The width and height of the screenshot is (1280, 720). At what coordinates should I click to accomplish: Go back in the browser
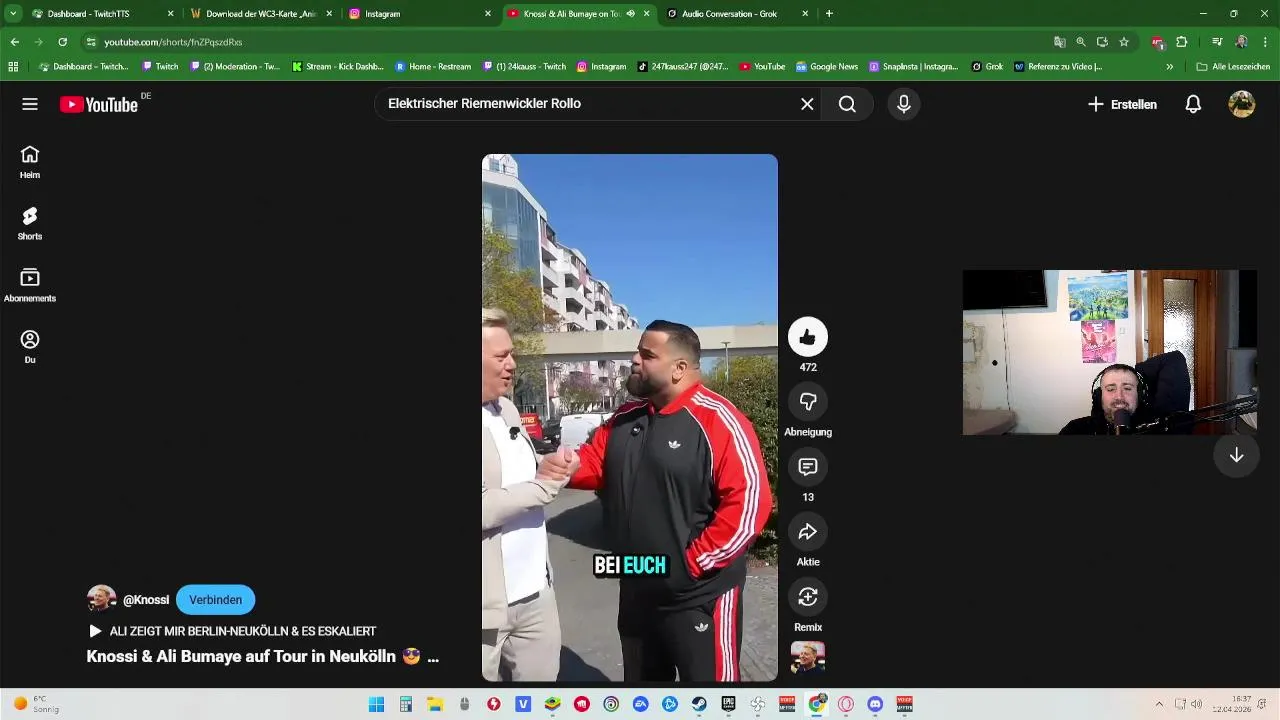tap(14, 42)
